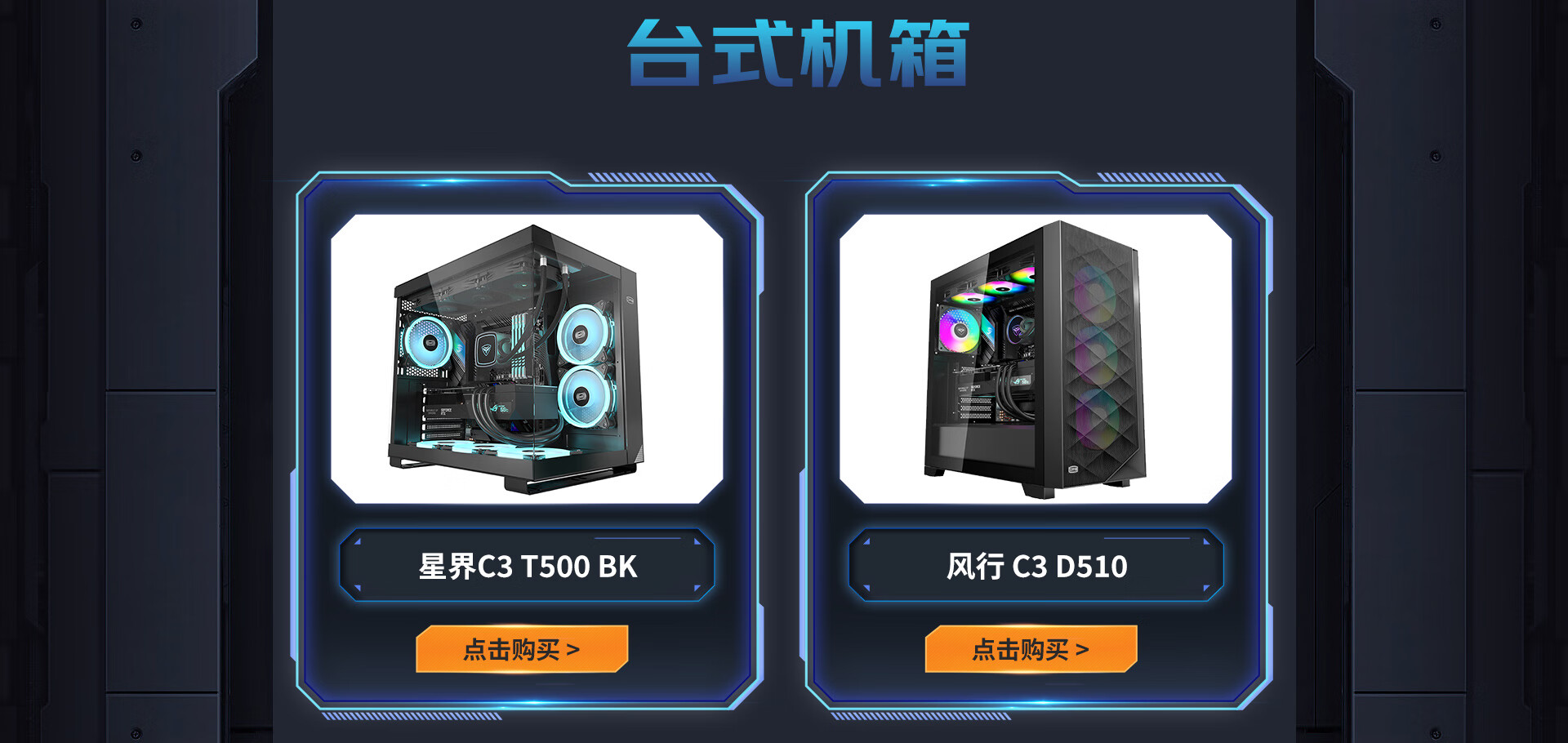1568x743 pixels.
Task: Click the 台式机箱 section heading
Action: pyautogui.click(x=798, y=53)
